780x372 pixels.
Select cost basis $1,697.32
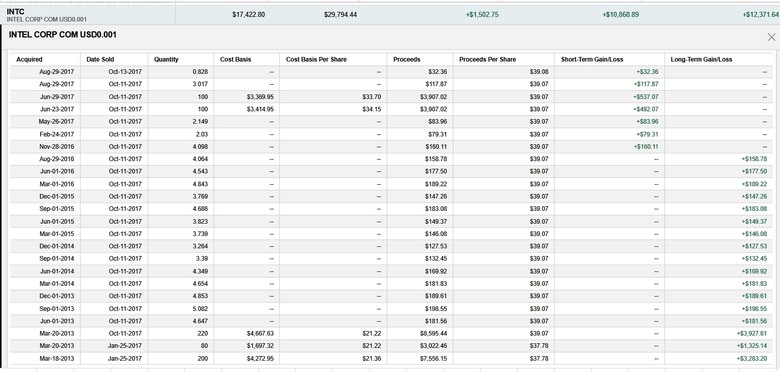click(x=260, y=346)
